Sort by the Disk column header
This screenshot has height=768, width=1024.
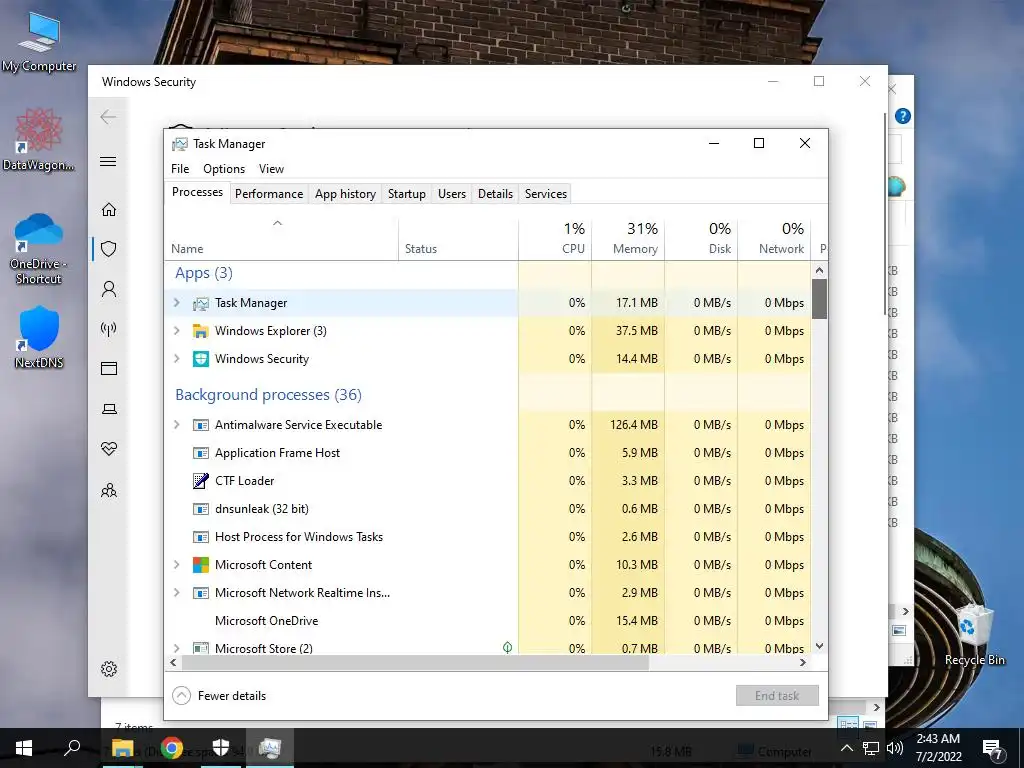(701, 238)
